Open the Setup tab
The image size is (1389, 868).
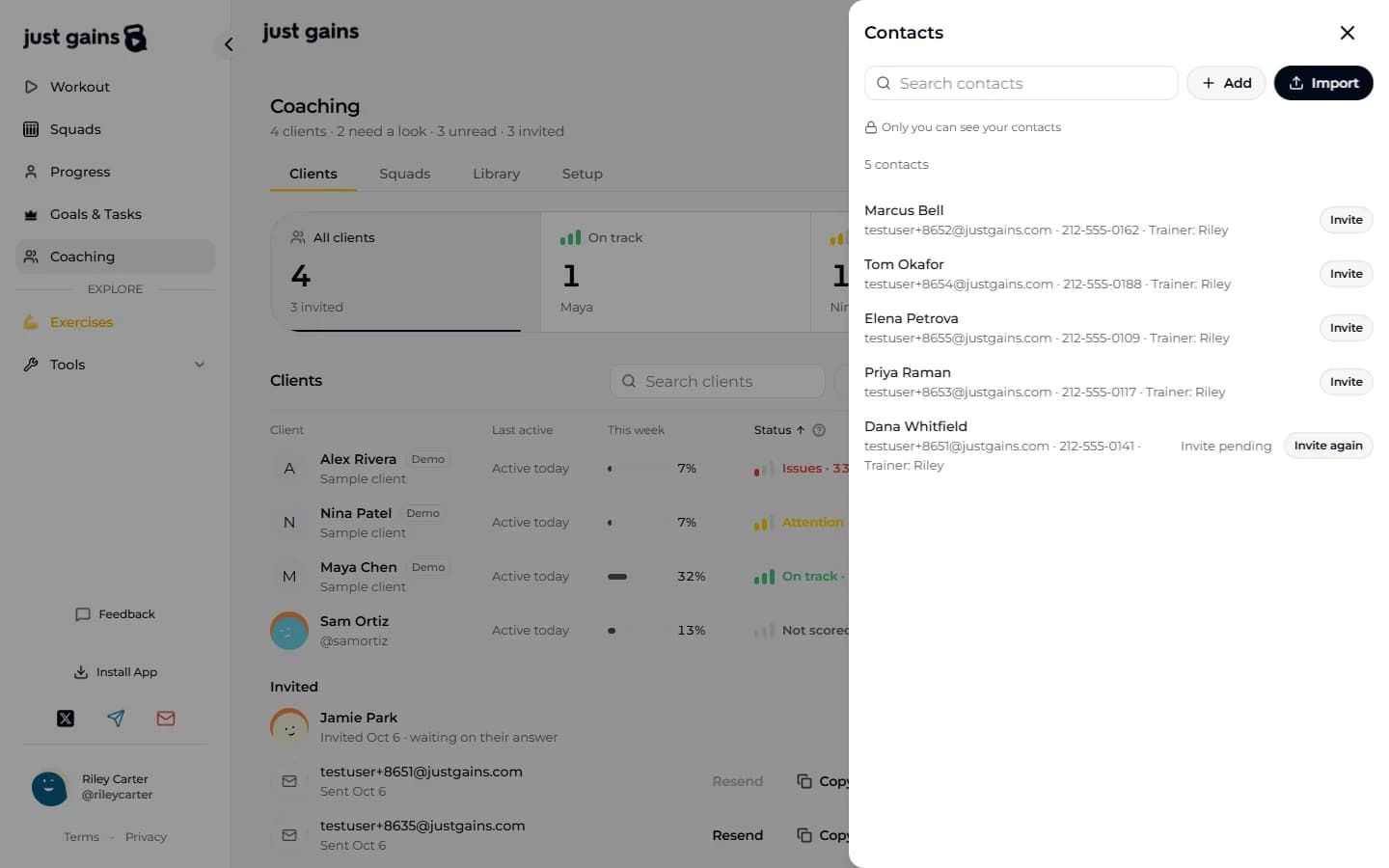point(583,174)
